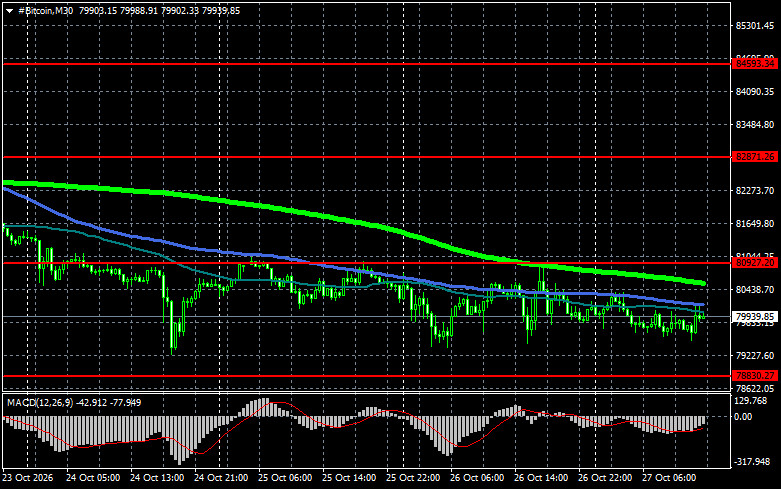
Task: Click the 78622.05 price scale label
Action: pos(755,388)
